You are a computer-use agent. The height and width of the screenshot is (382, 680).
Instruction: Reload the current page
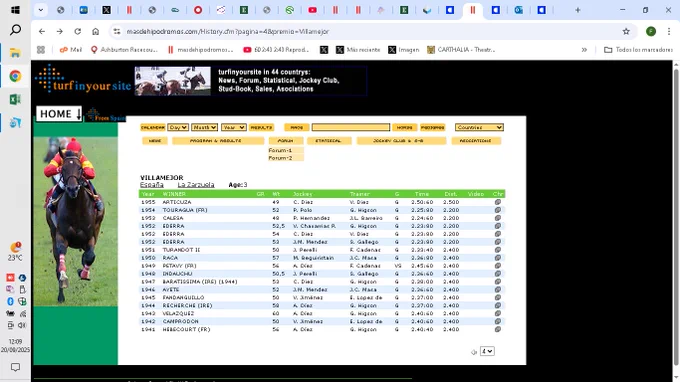pyautogui.click(x=78, y=31)
